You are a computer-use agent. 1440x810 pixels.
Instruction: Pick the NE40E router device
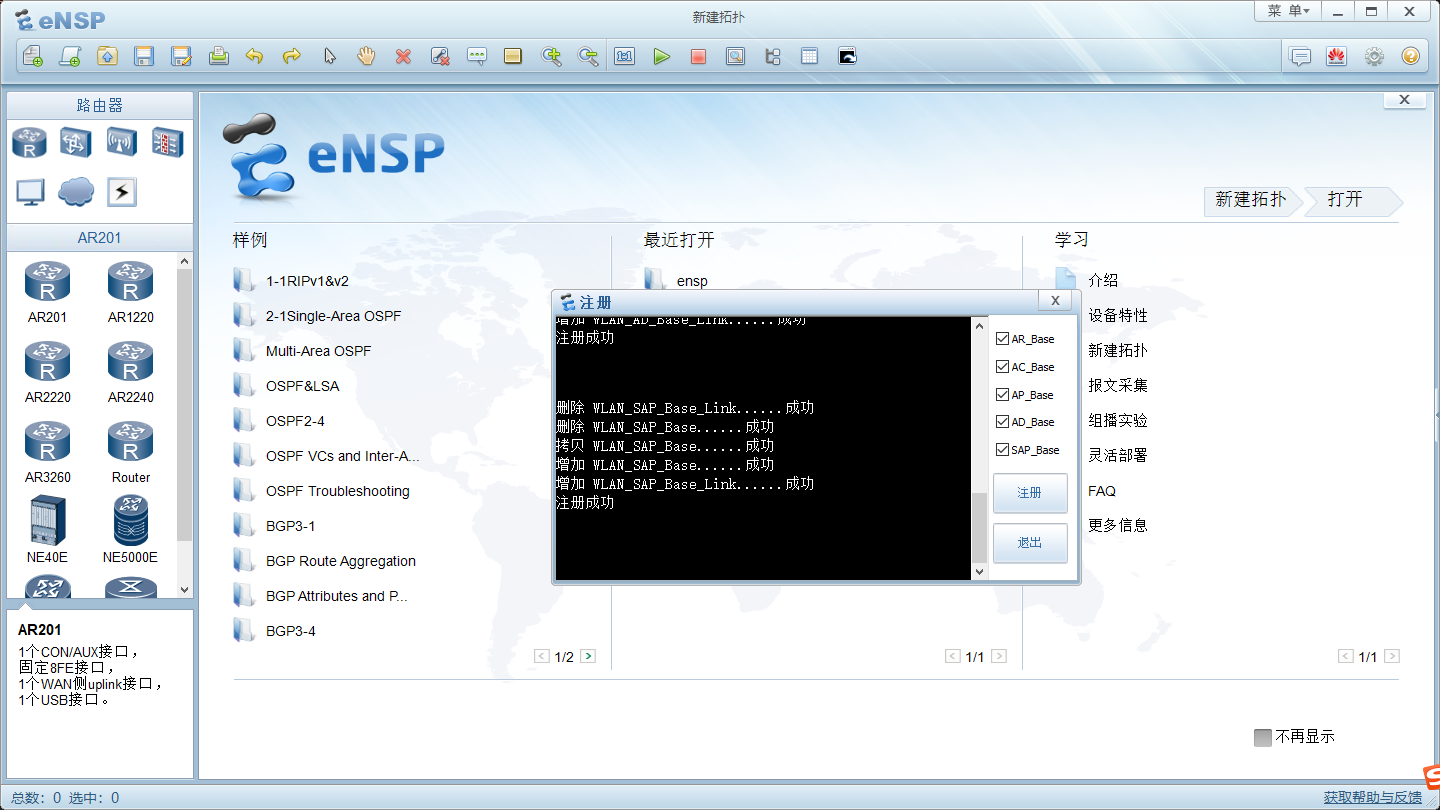(47, 530)
